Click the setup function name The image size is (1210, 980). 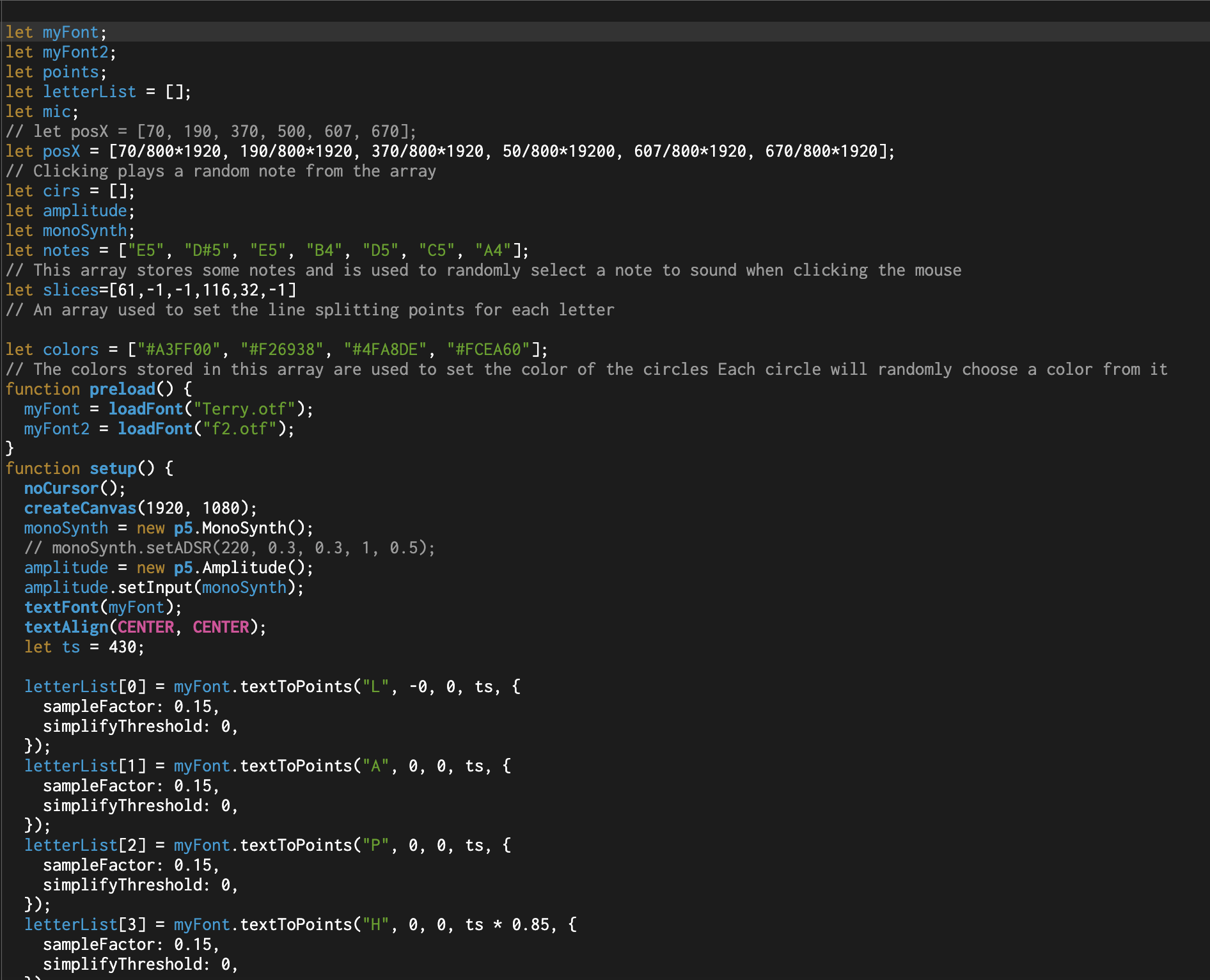(x=113, y=468)
